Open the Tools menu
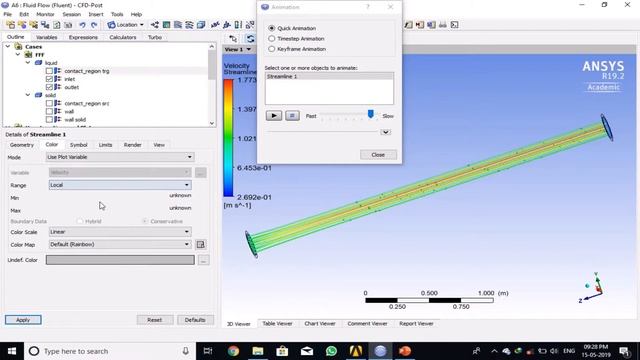Image resolution: width=640 pixels, height=360 pixels. (117, 14)
